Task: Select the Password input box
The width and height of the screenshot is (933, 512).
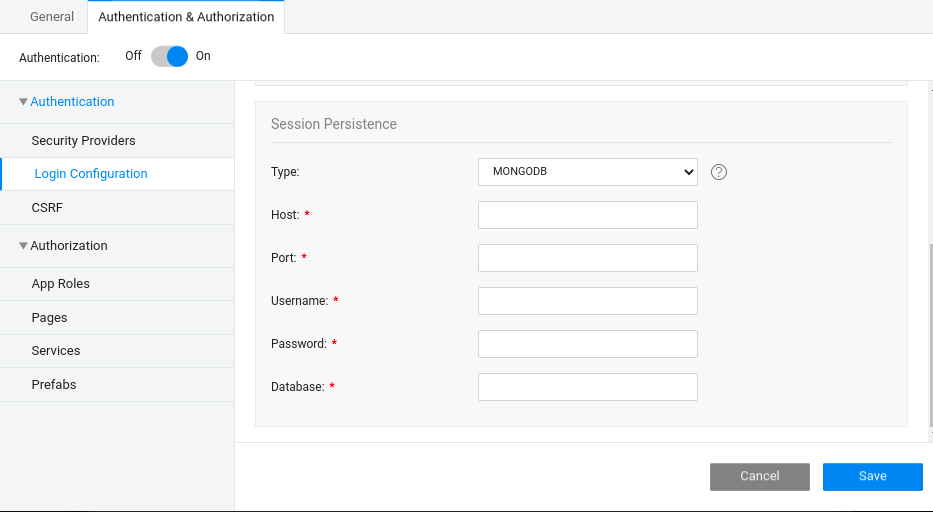Action: click(x=587, y=344)
